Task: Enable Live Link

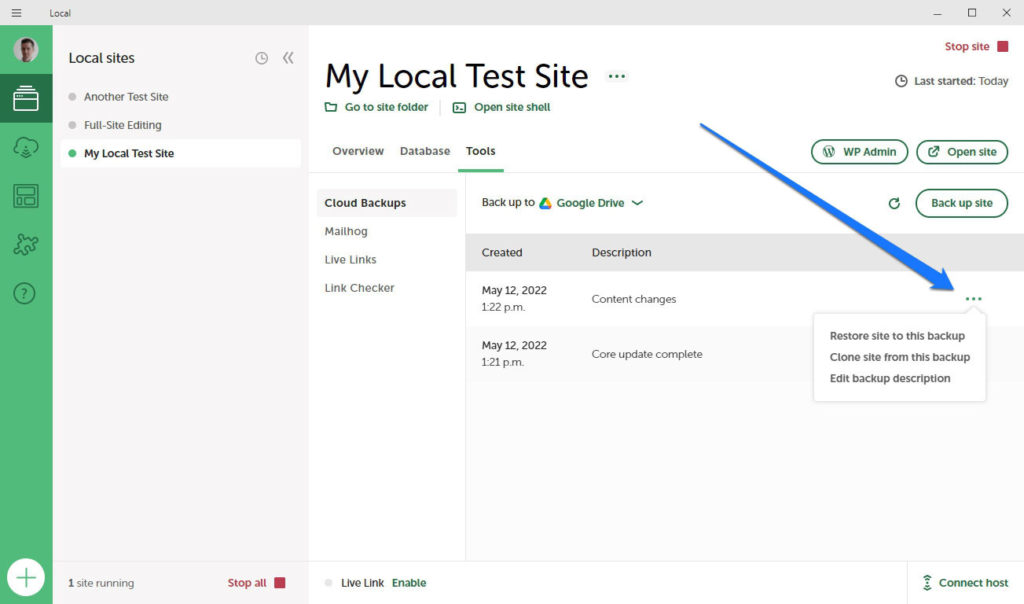Action: tap(409, 582)
